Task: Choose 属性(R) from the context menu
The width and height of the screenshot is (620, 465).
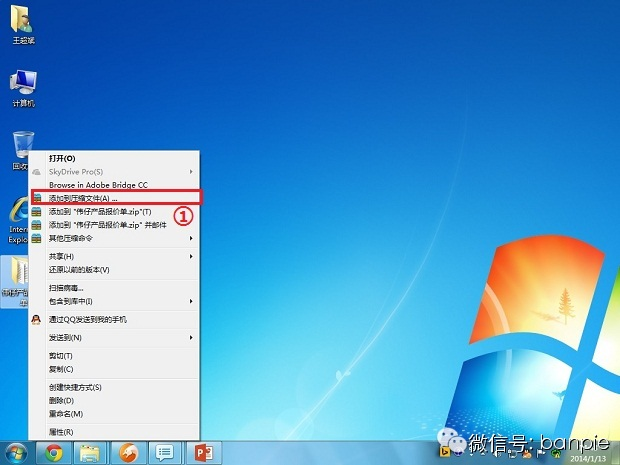Action: click(62, 431)
